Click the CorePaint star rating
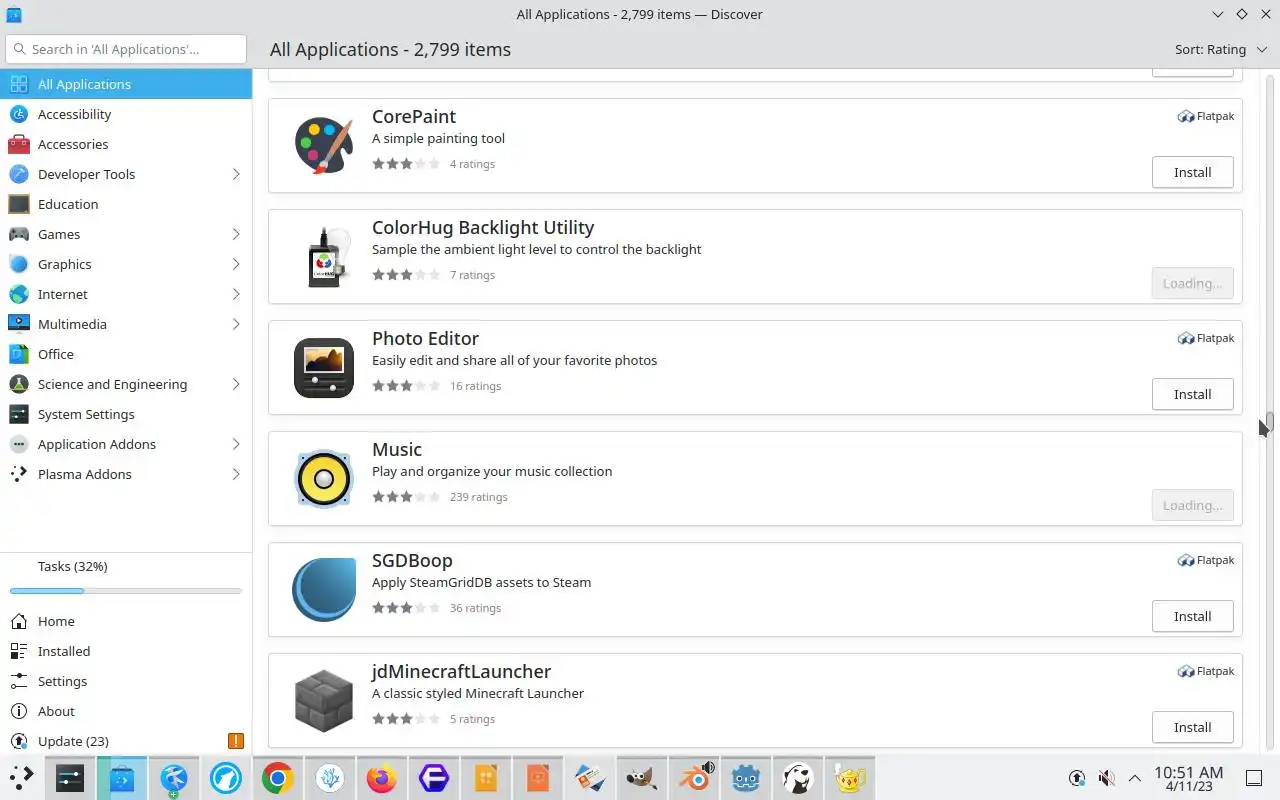The image size is (1280, 800). tap(406, 164)
